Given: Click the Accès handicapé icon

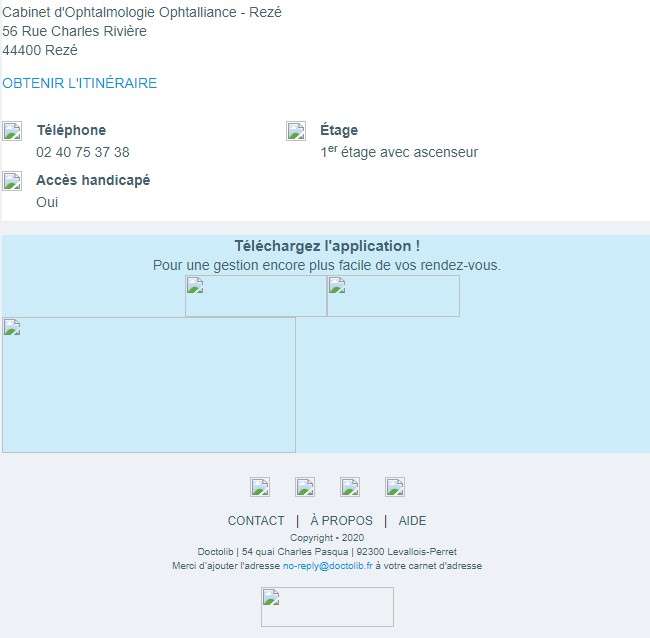Looking at the screenshot, I should (12, 181).
